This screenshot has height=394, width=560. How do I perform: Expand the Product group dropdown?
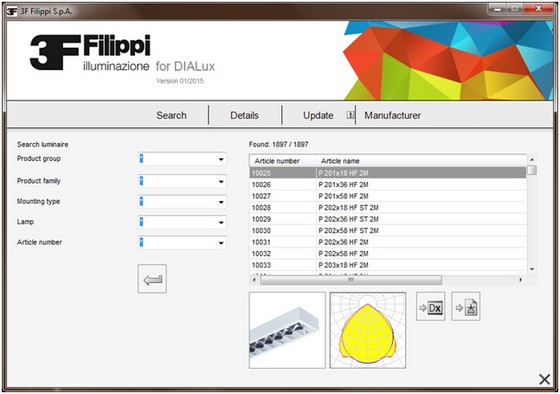tap(182, 159)
